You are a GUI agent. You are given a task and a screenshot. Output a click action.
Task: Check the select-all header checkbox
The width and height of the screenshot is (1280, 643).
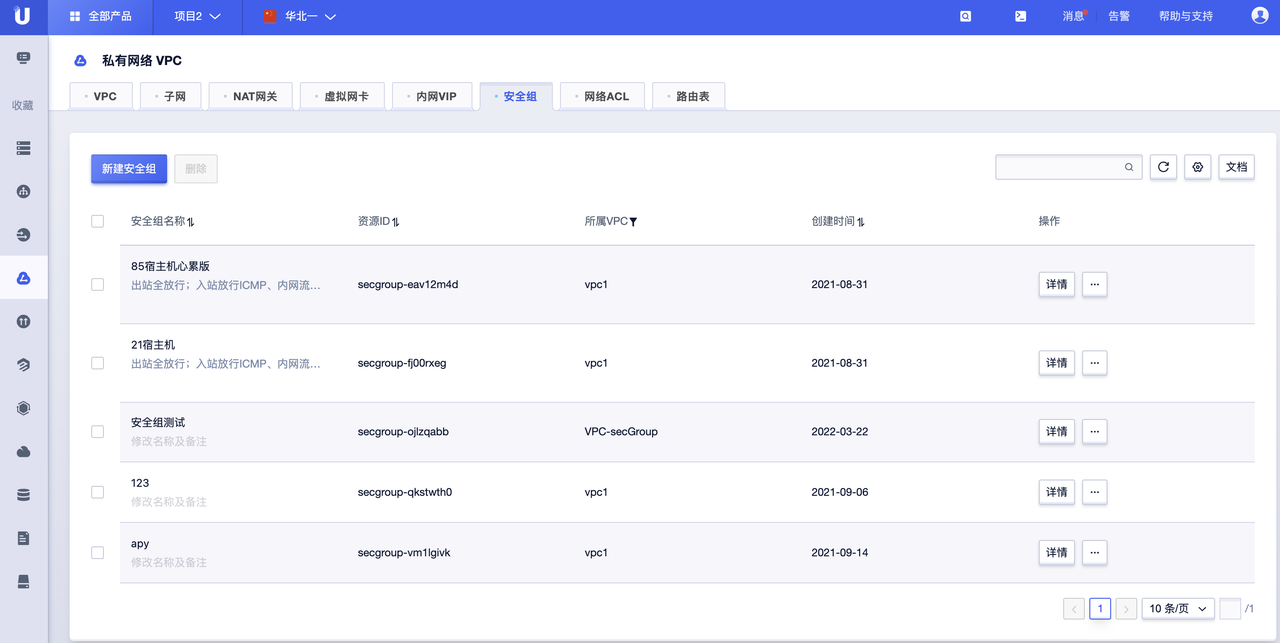pyautogui.click(x=97, y=221)
